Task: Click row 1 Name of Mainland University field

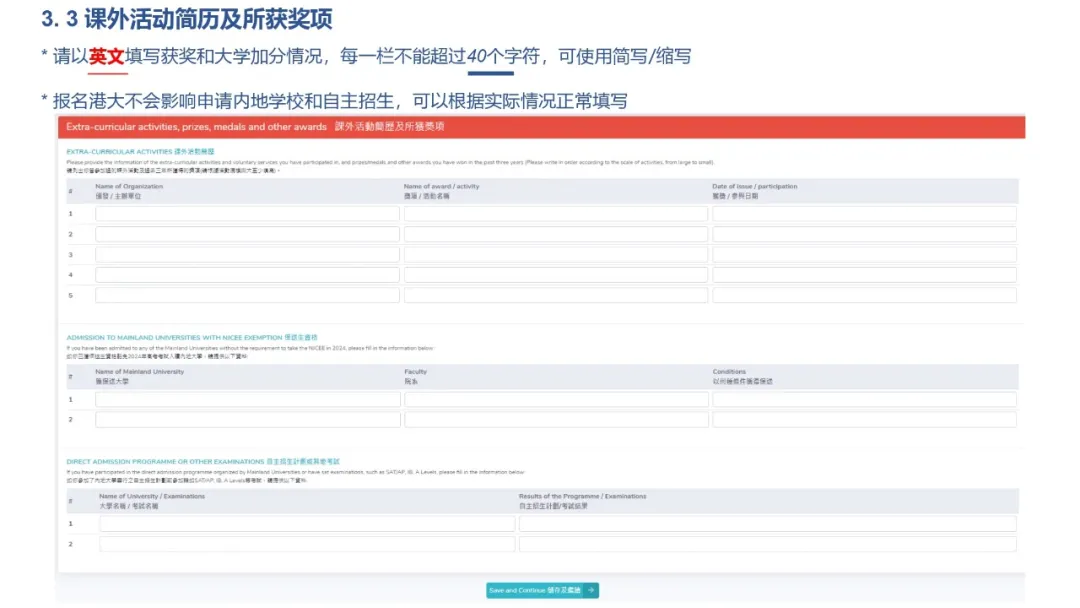Action: 247,399
